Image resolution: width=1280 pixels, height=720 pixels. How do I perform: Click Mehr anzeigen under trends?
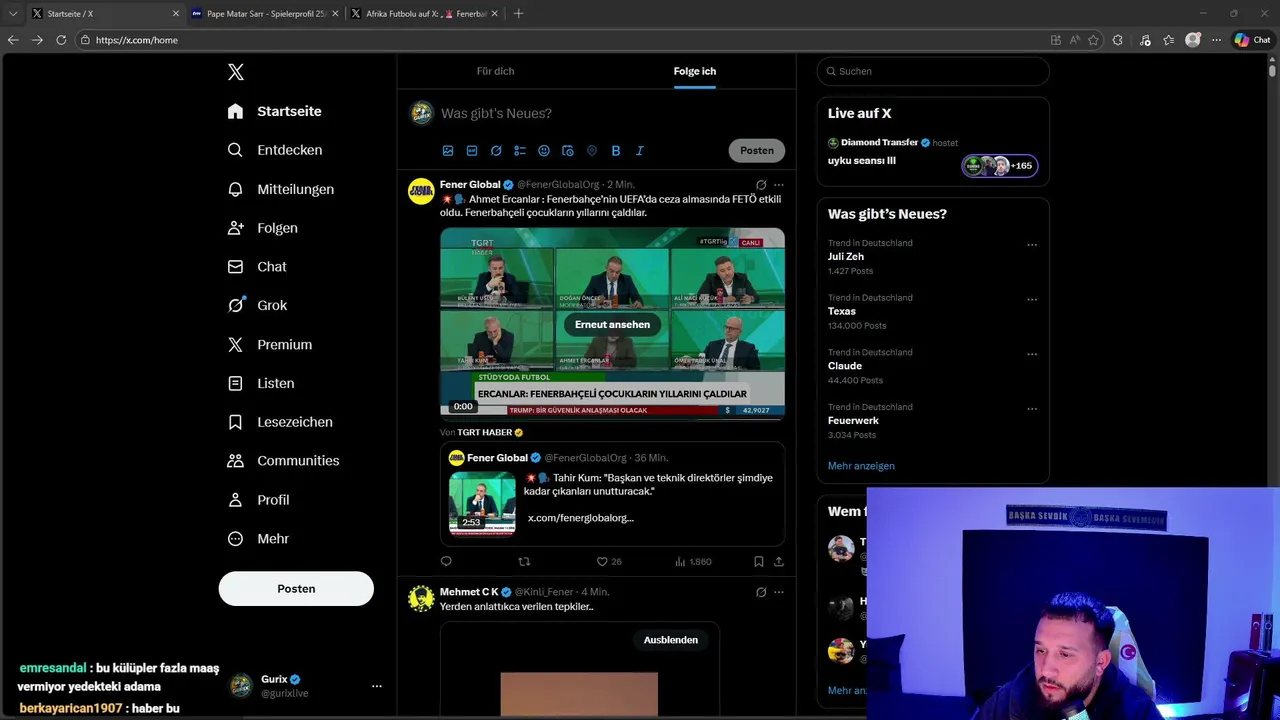point(861,466)
